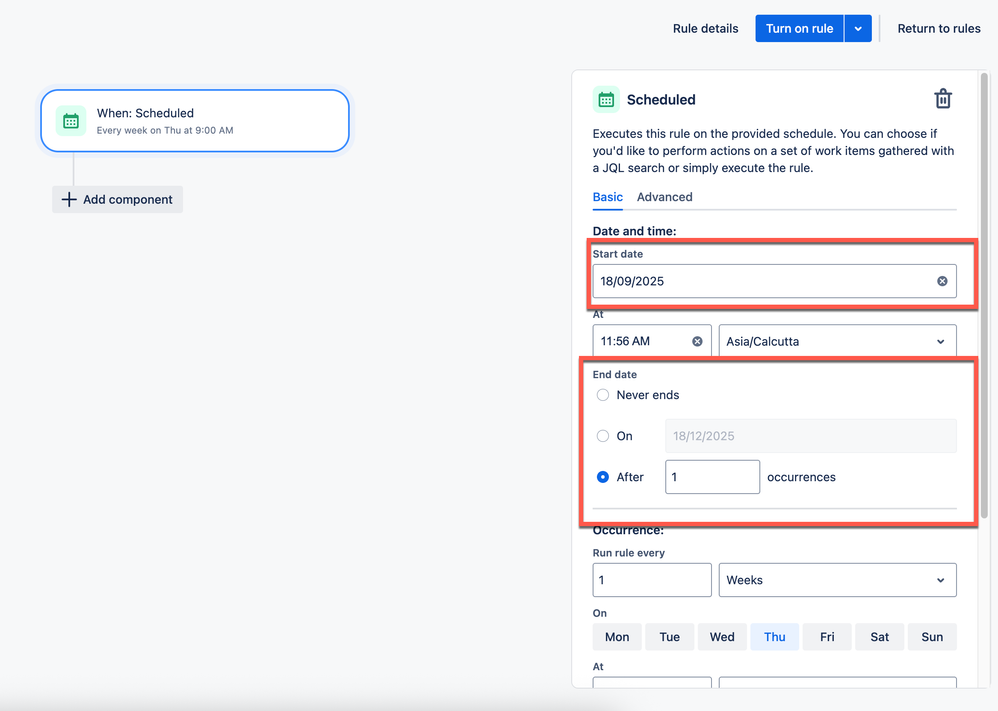Click the Start date input showing 18/09/2025
998x711 pixels.
[x=774, y=281]
